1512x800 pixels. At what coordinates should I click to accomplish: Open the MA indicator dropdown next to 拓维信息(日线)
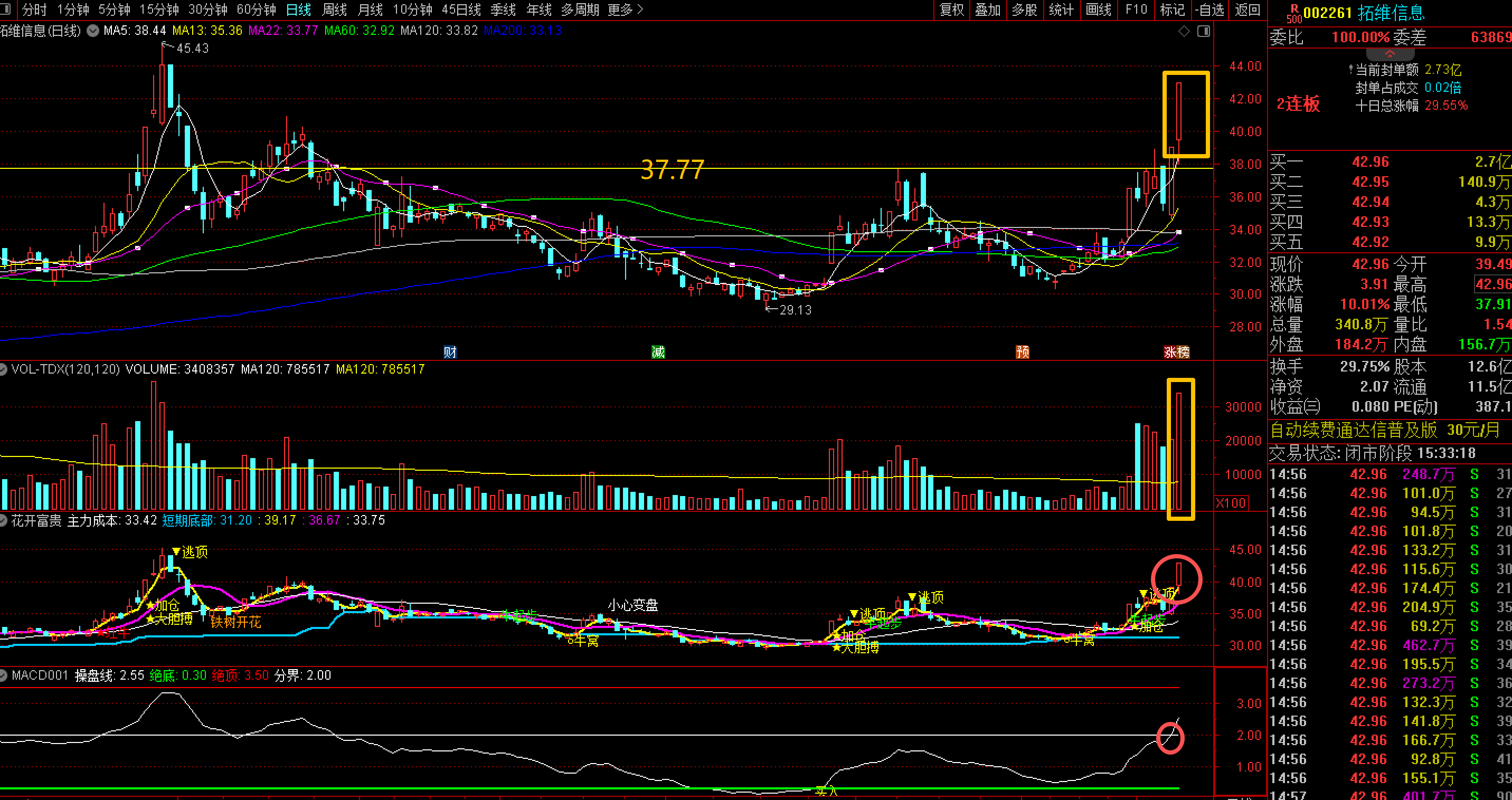[93, 31]
